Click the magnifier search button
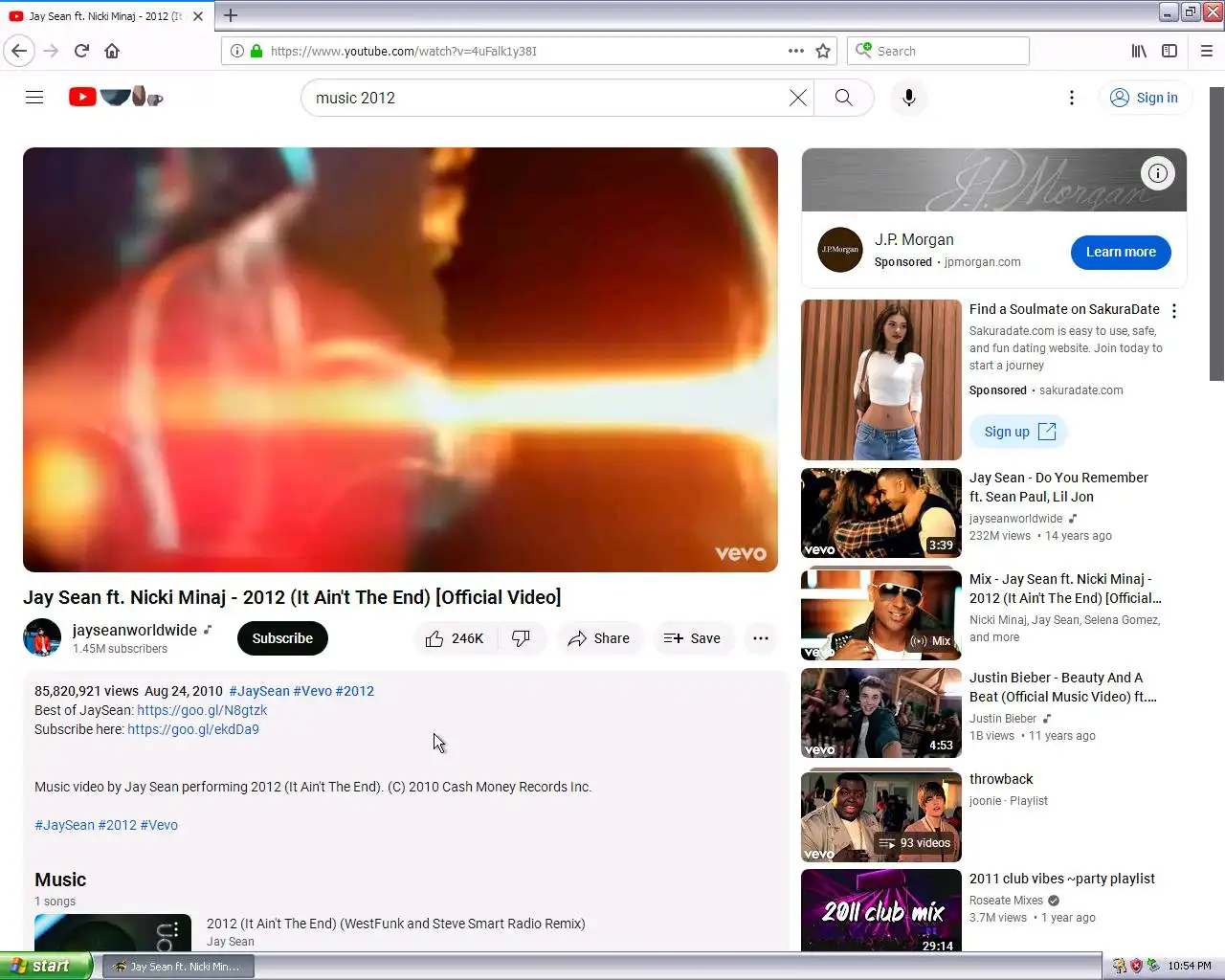This screenshot has width=1225, height=980. coord(843,98)
